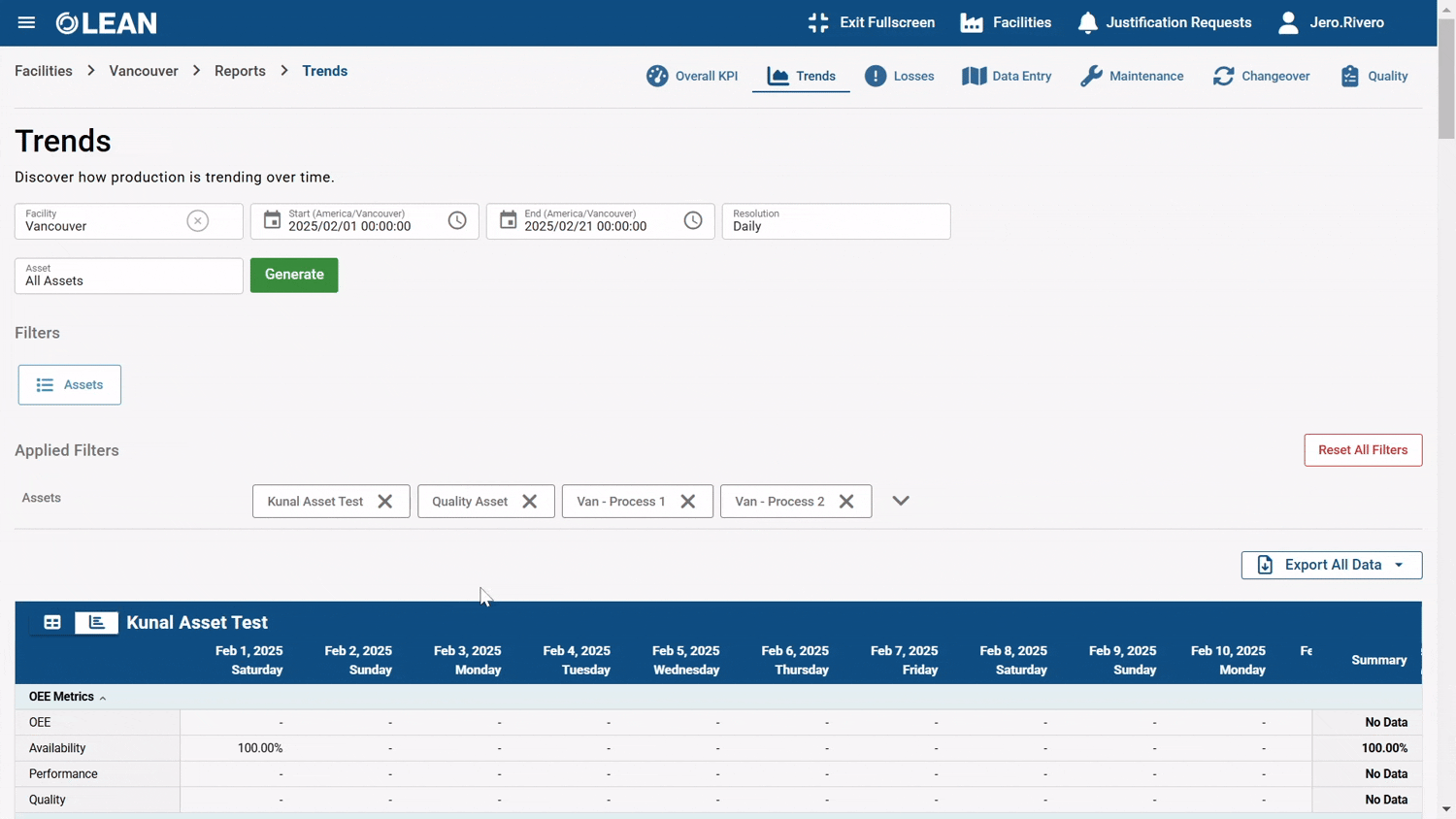
Task: Switch Kunal Asset Test to chart view
Action: [96, 622]
